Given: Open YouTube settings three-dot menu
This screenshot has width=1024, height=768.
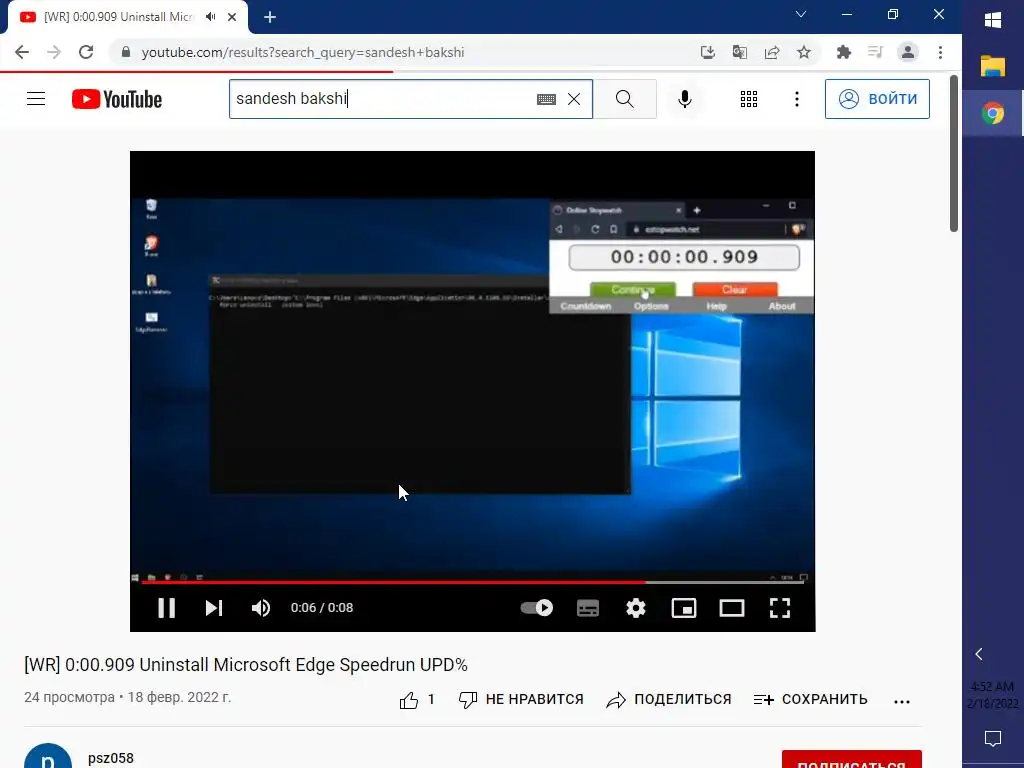Looking at the screenshot, I should pos(797,99).
